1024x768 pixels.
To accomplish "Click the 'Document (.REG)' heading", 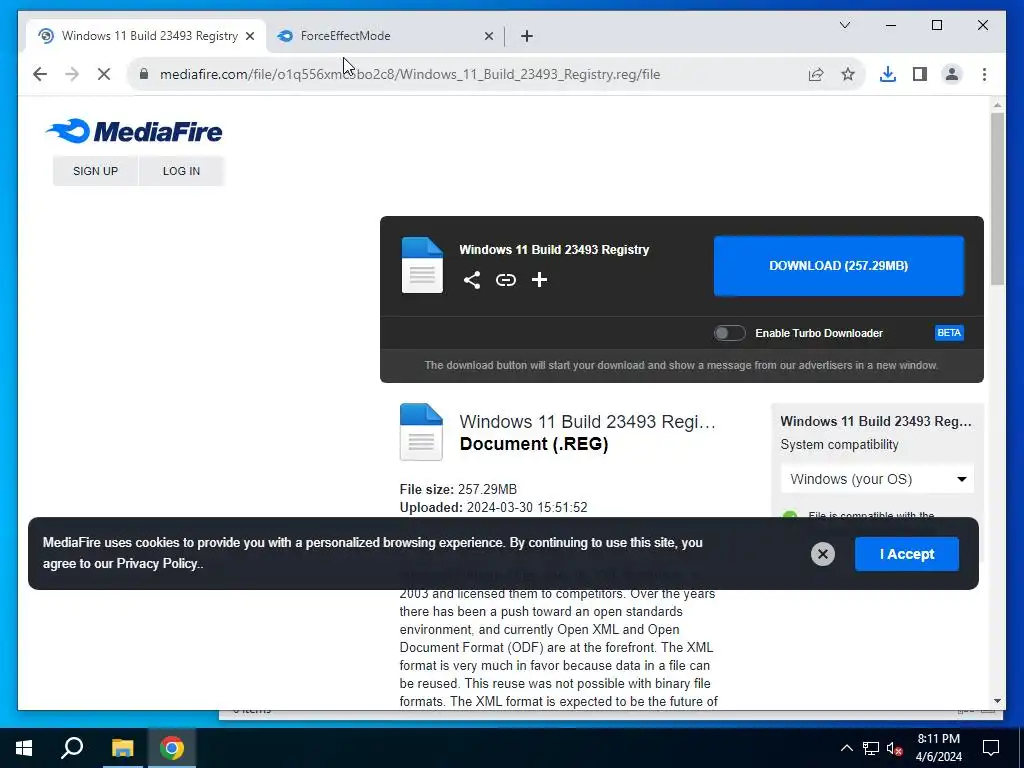I will tap(534, 444).
